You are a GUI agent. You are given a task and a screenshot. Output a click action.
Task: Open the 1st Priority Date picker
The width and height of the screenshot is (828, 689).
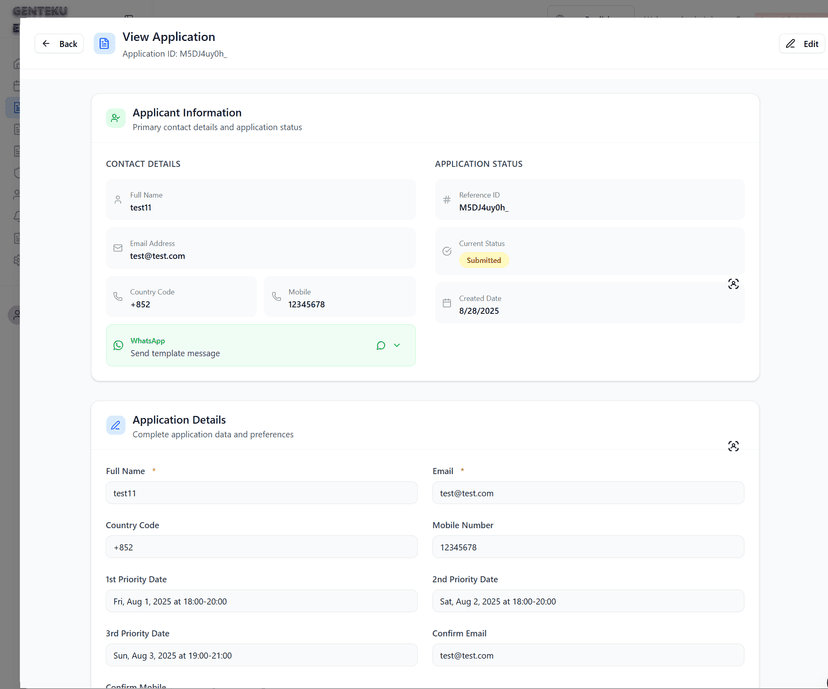point(260,601)
